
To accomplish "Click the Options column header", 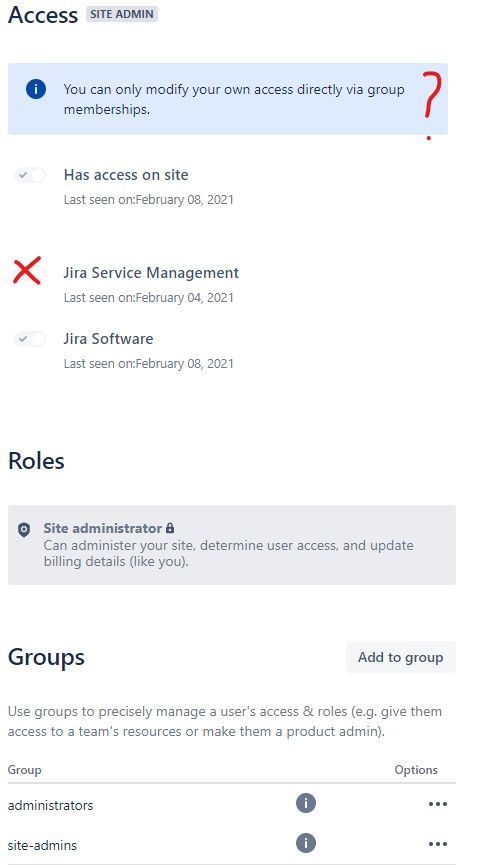I will tap(416, 770).
